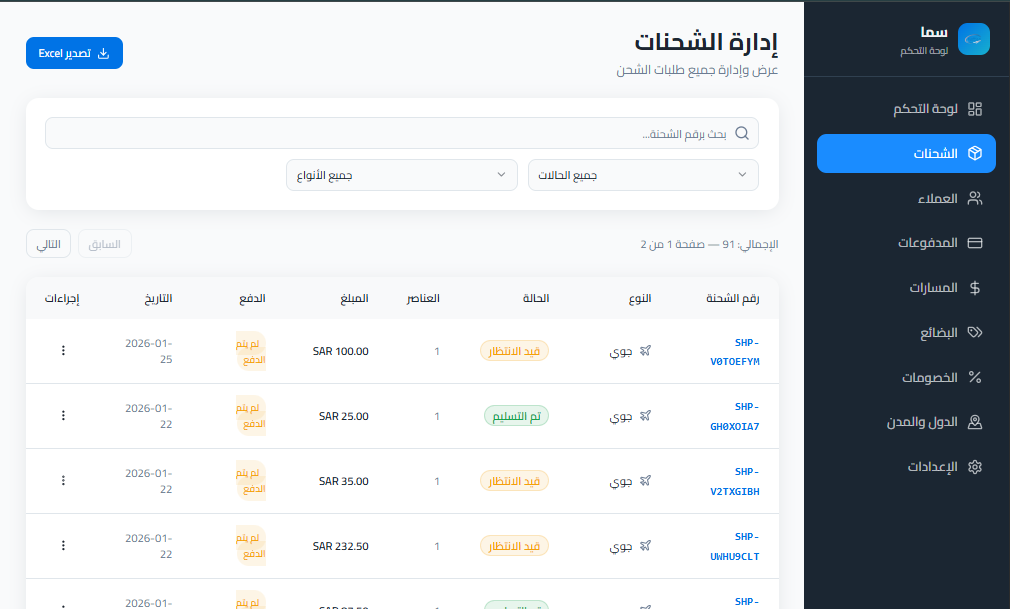Go to next page with التالي button
The width and height of the screenshot is (1010, 609).
pyautogui.click(x=48, y=244)
